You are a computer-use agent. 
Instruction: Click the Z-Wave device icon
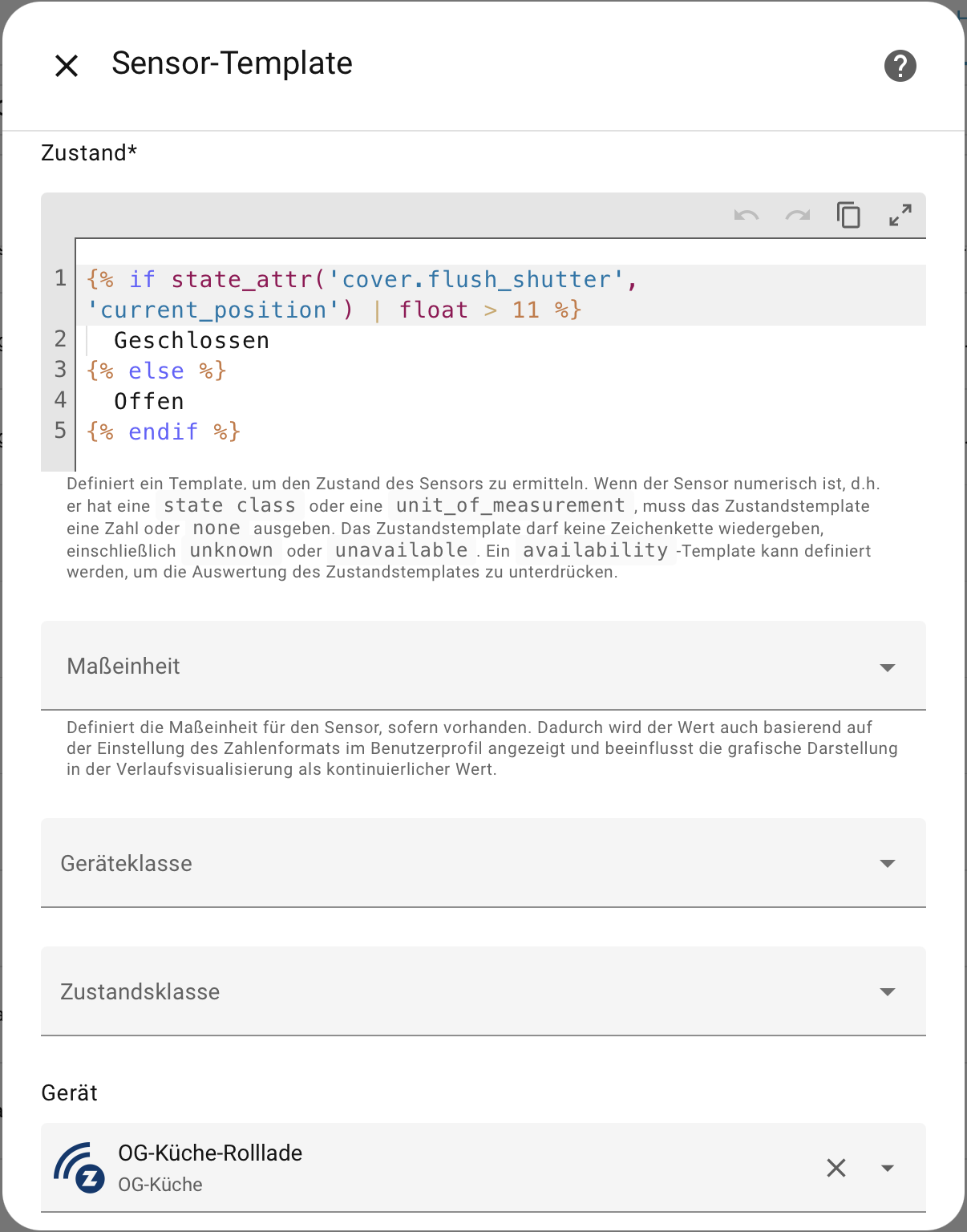79,1168
